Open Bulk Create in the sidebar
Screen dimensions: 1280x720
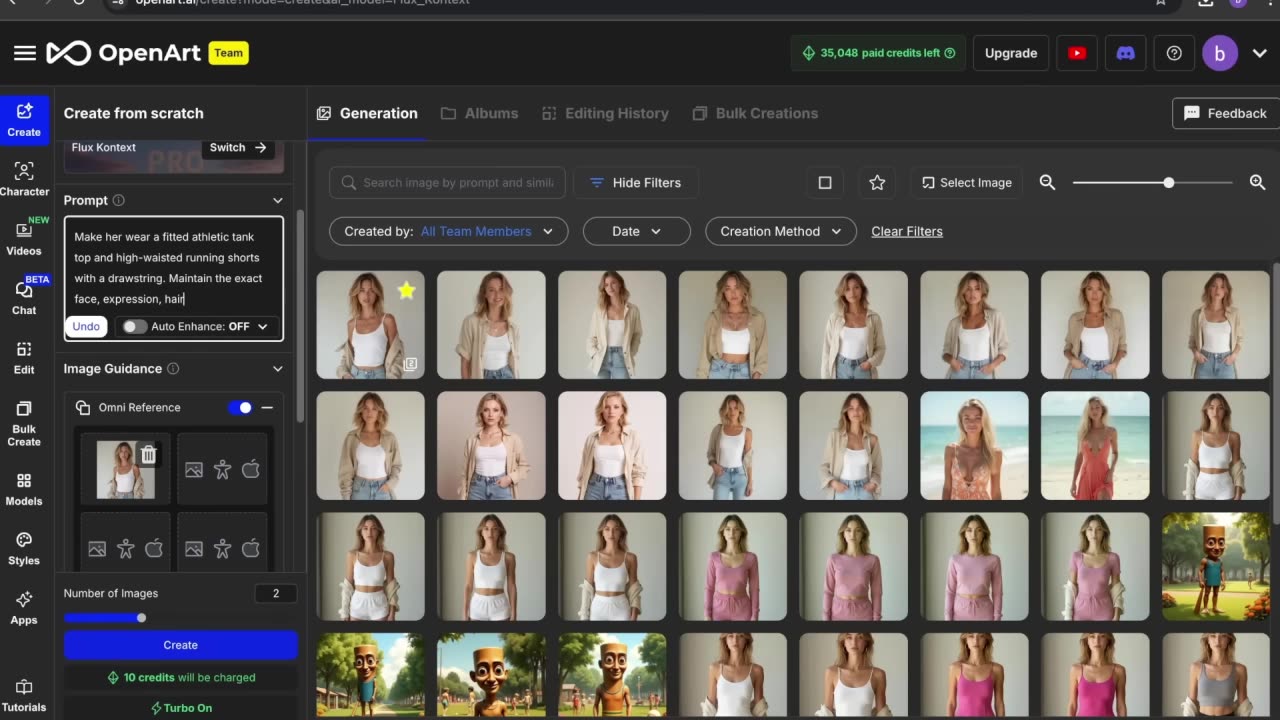pyautogui.click(x=24, y=423)
